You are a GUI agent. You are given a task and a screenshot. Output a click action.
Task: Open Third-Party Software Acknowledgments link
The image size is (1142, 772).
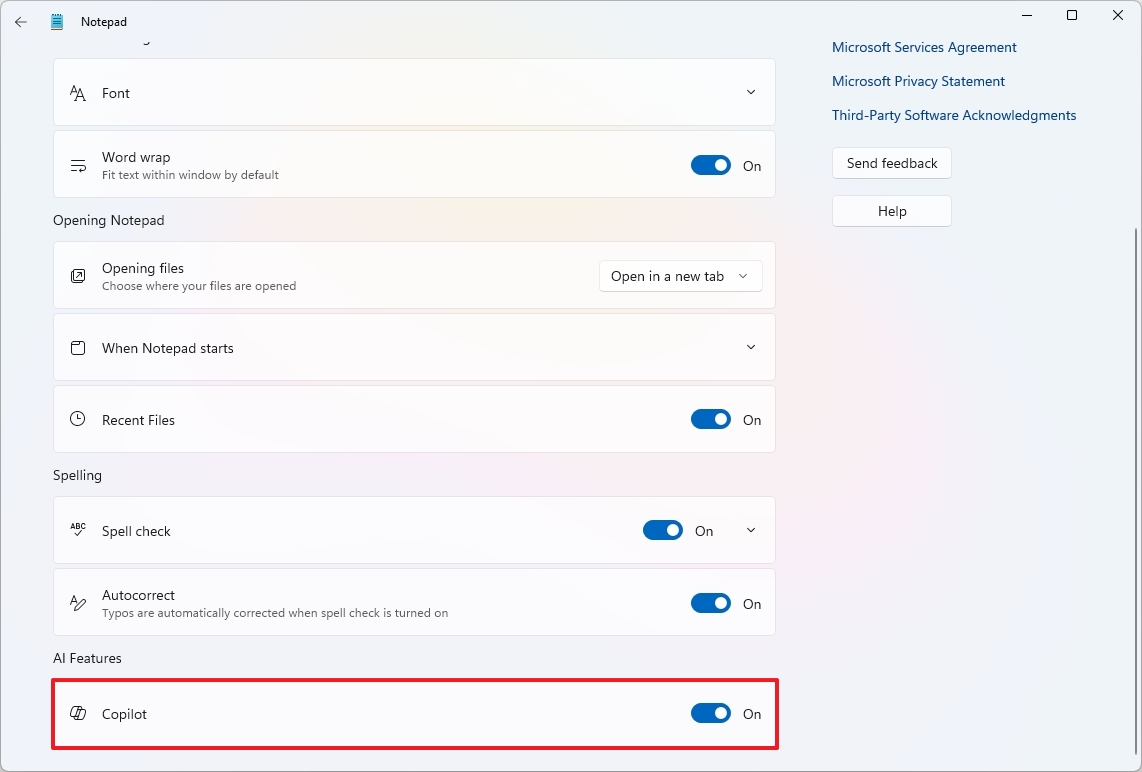tap(954, 116)
